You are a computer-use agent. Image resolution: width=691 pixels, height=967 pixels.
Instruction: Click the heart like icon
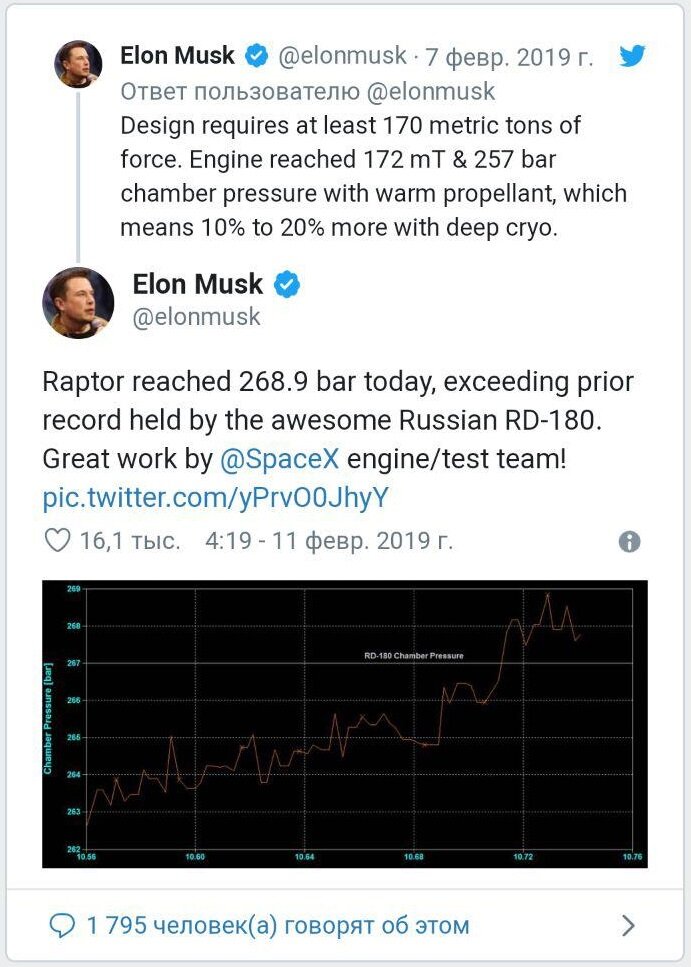pos(59,541)
